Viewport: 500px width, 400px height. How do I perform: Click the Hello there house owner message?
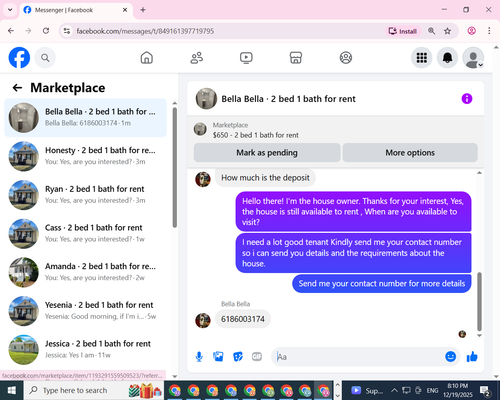[x=353, y=211]
